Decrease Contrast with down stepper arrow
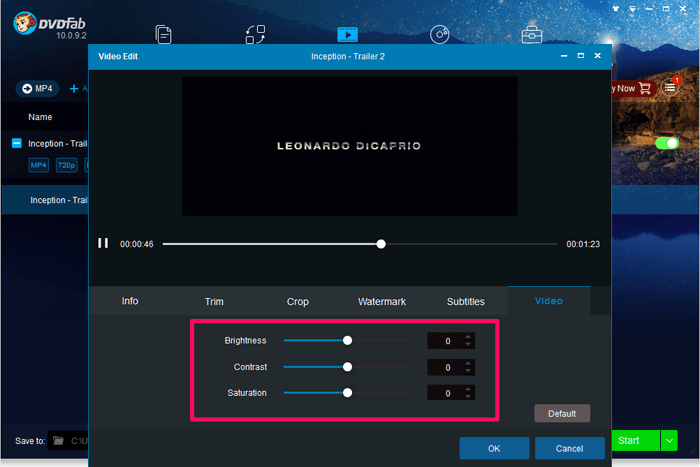Screen dimensions: 700x467 468,371
